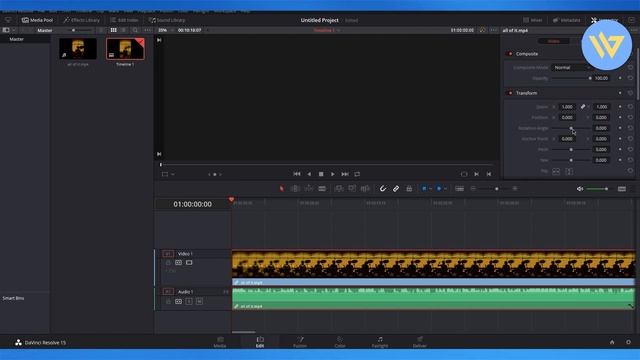
Task: Go to previous clip edit point
Action: (489, 174)
